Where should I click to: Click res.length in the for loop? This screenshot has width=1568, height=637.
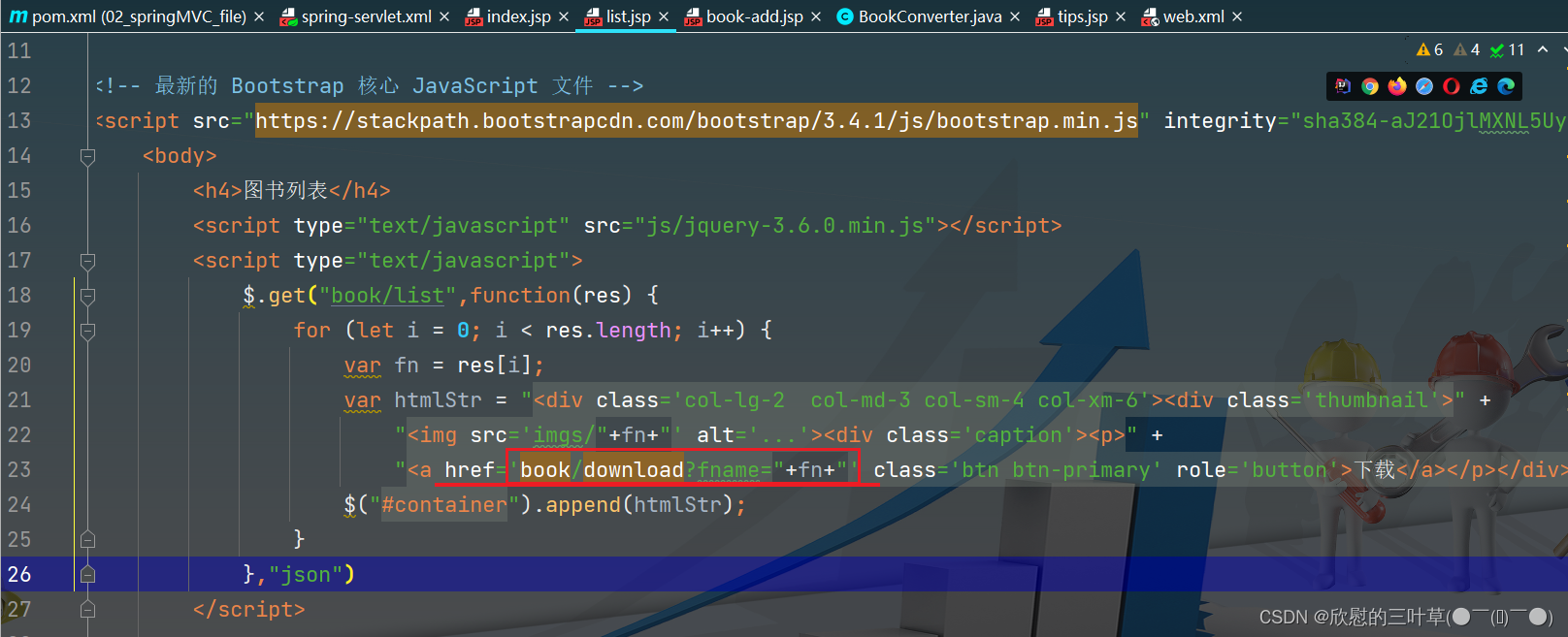pos(608,331)
